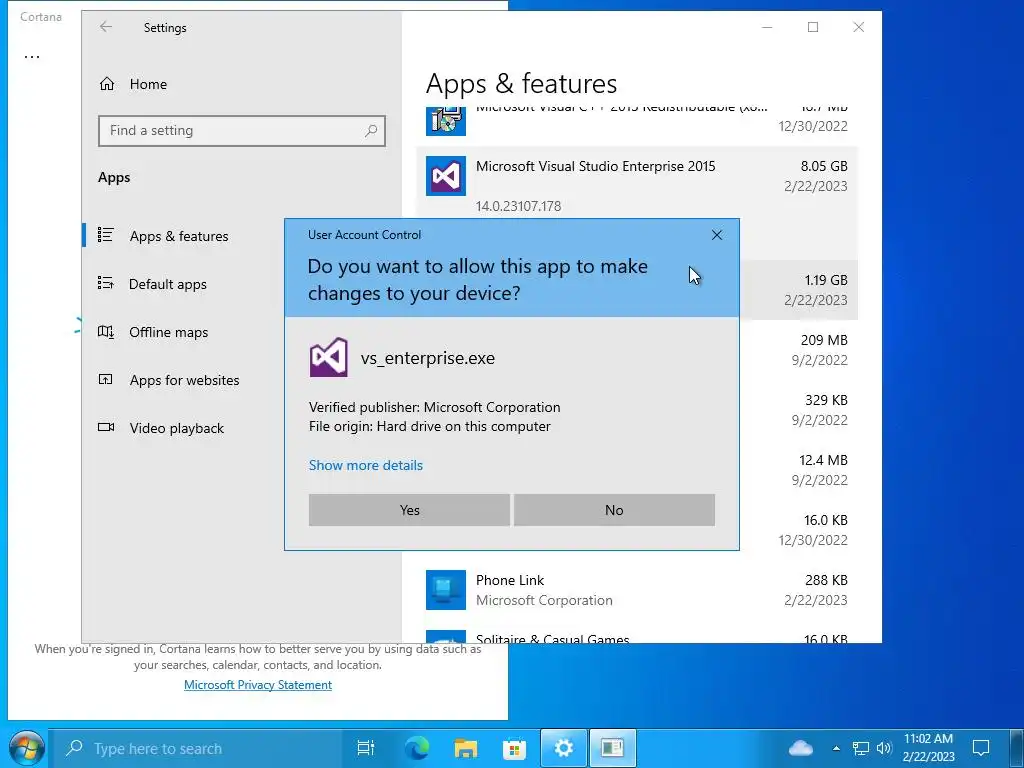Click the Default apps icon
This screenshot has width=1024, height=768.
click(x=106, y=283)
